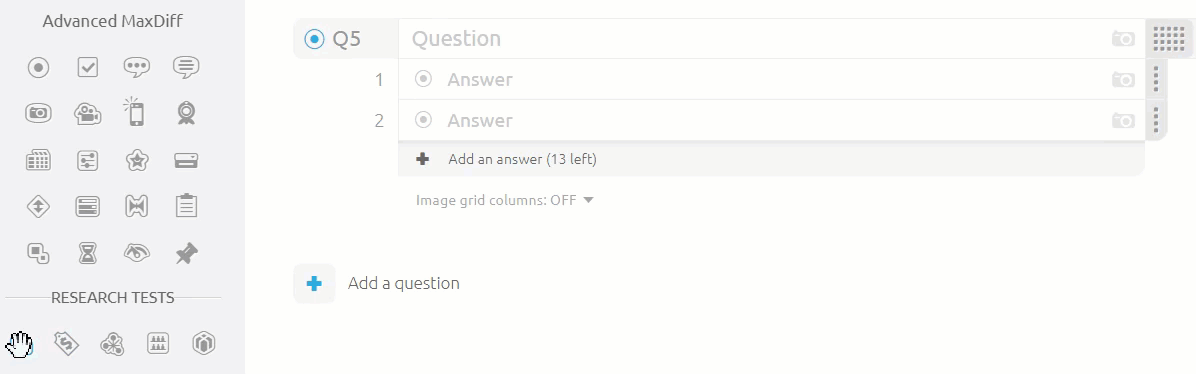
Task: Select the hidden eye element icon
Action: pos(137,253)
